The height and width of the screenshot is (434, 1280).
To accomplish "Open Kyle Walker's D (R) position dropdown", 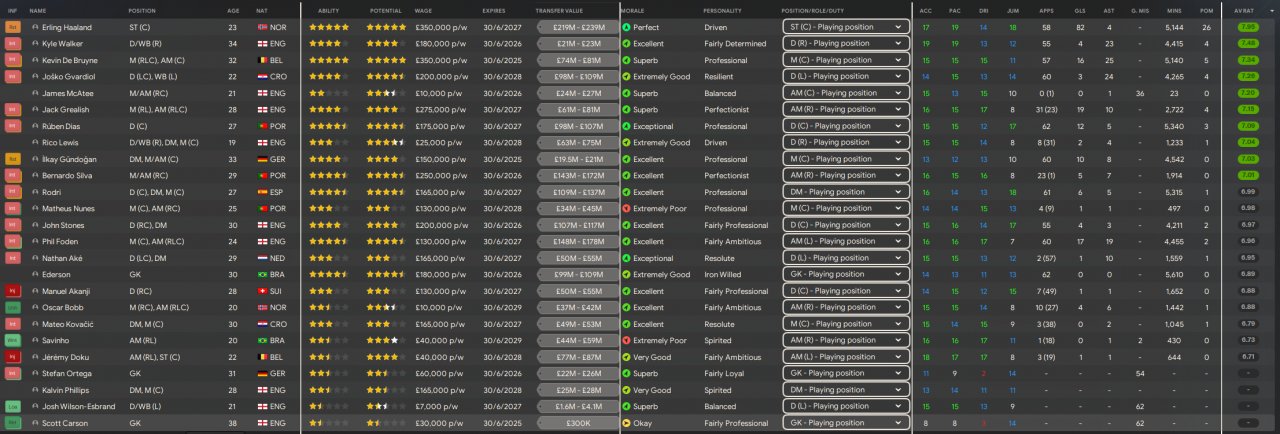I will [846, 44].
